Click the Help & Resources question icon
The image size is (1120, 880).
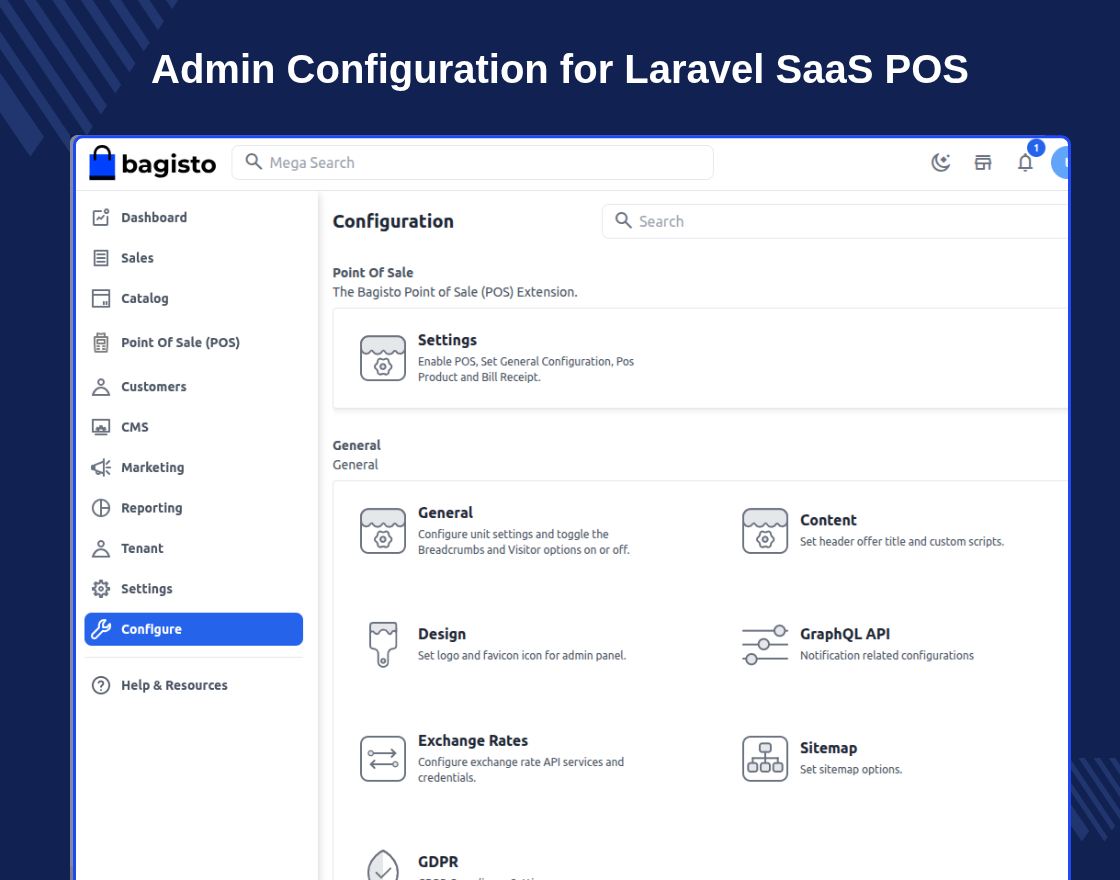point(101,685)
